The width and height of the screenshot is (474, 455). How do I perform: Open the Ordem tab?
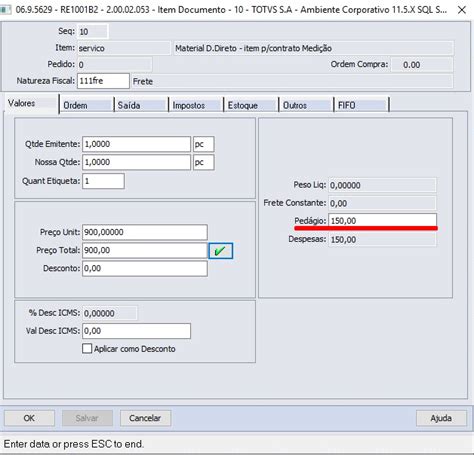tap(86, 105)
